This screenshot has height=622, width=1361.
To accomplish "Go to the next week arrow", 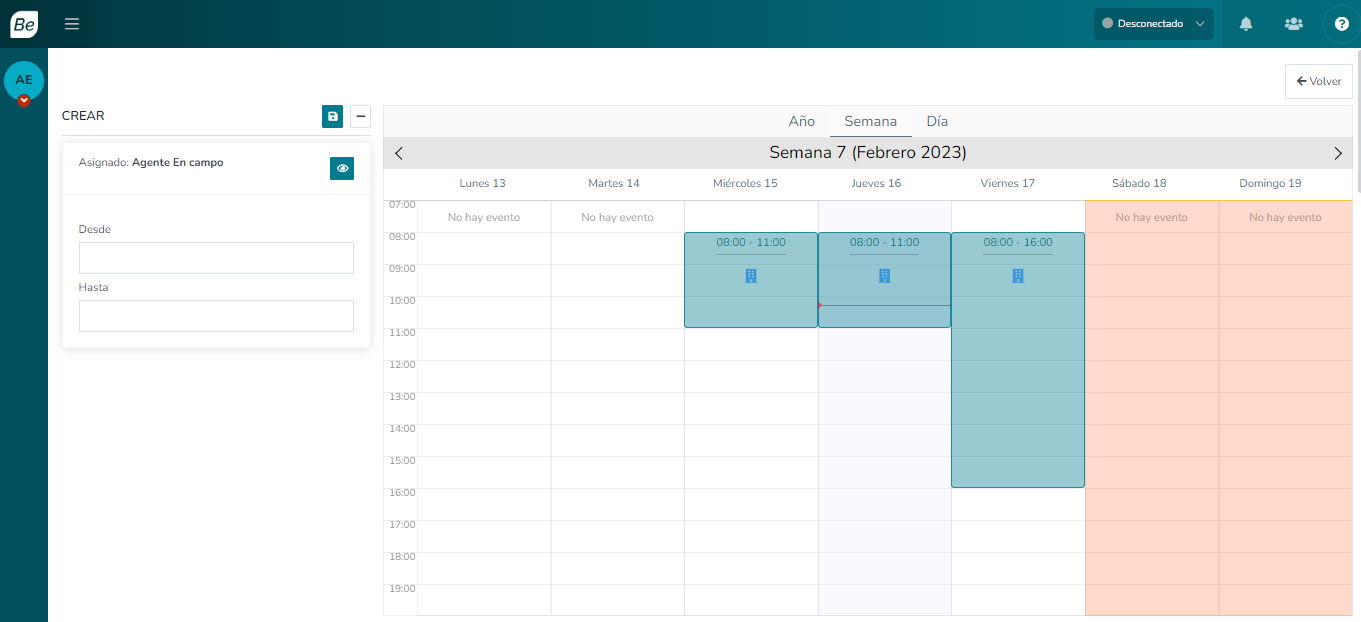I will click(1338, 153).
